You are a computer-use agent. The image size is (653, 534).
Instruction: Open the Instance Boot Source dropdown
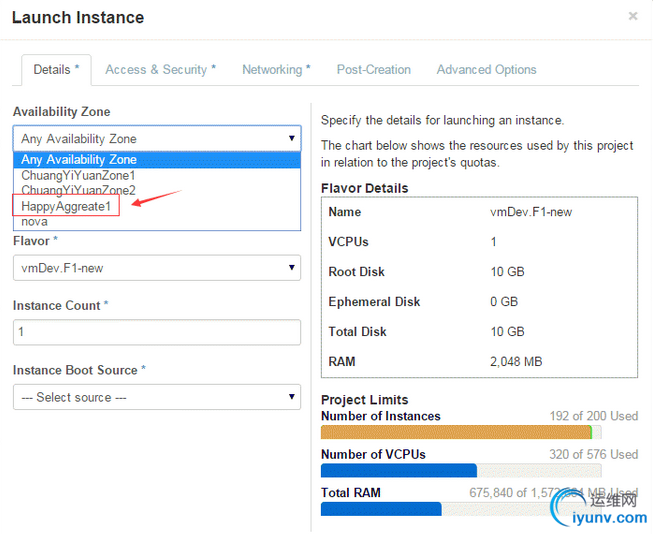coord(156,397)
